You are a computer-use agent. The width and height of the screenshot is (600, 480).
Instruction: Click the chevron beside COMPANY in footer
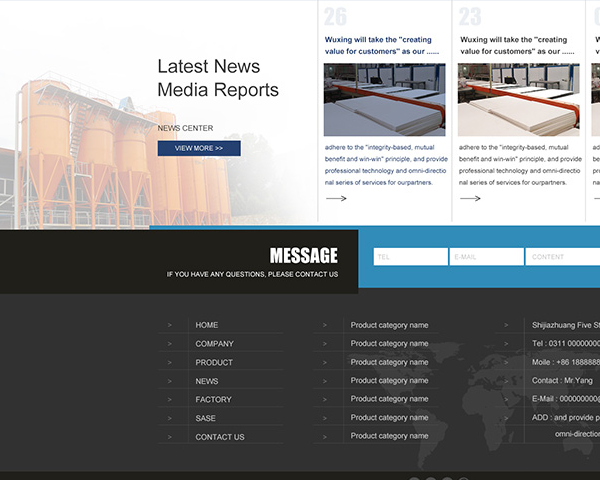[x=170, y=344]
